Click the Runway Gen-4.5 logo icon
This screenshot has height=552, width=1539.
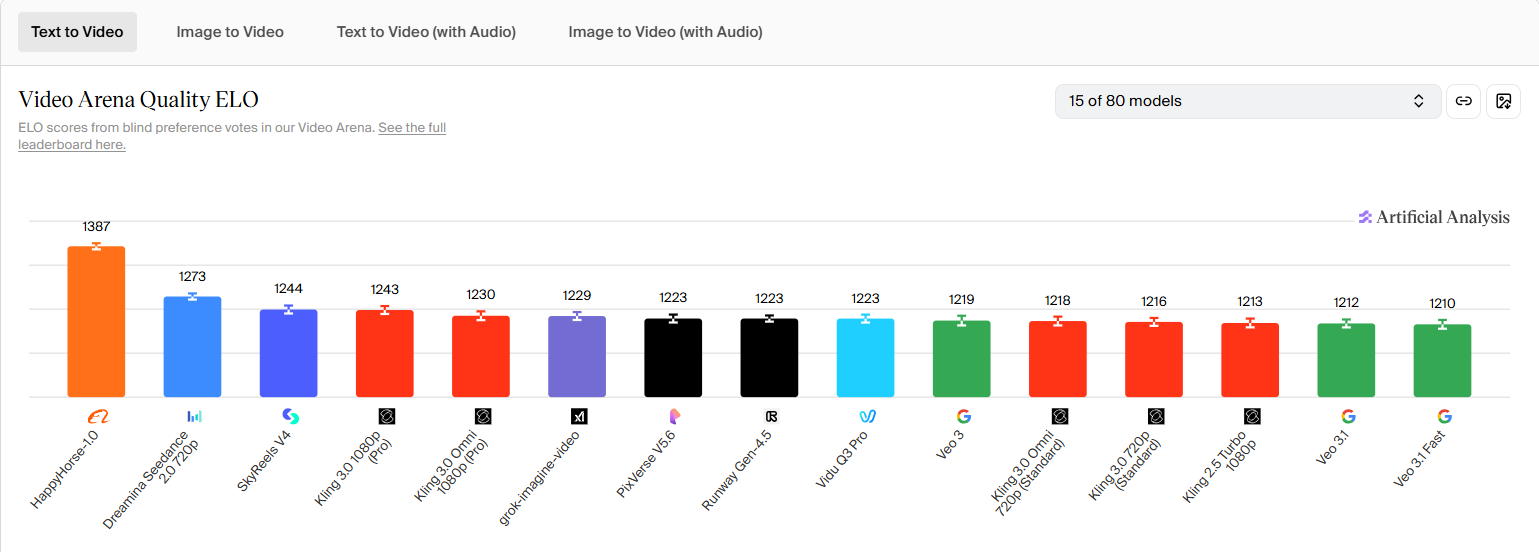[x=770, y=416]
